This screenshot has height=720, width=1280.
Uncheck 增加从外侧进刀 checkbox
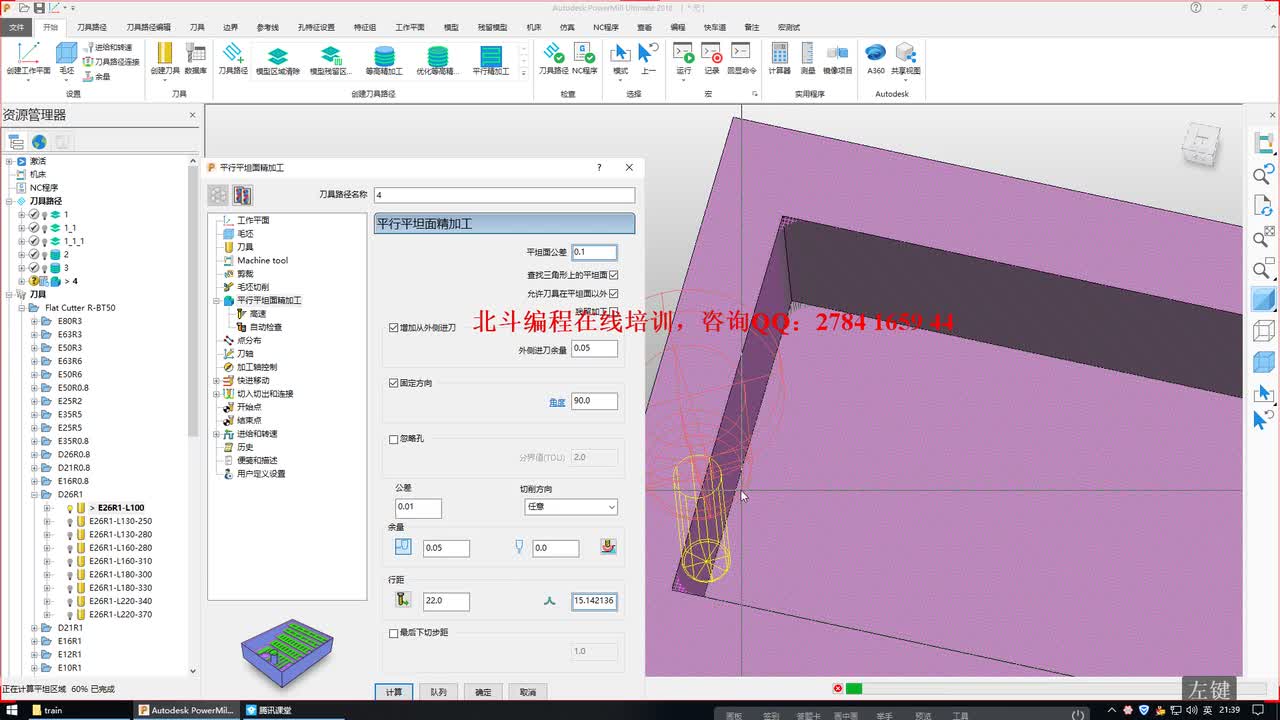[x=393, y=328]
